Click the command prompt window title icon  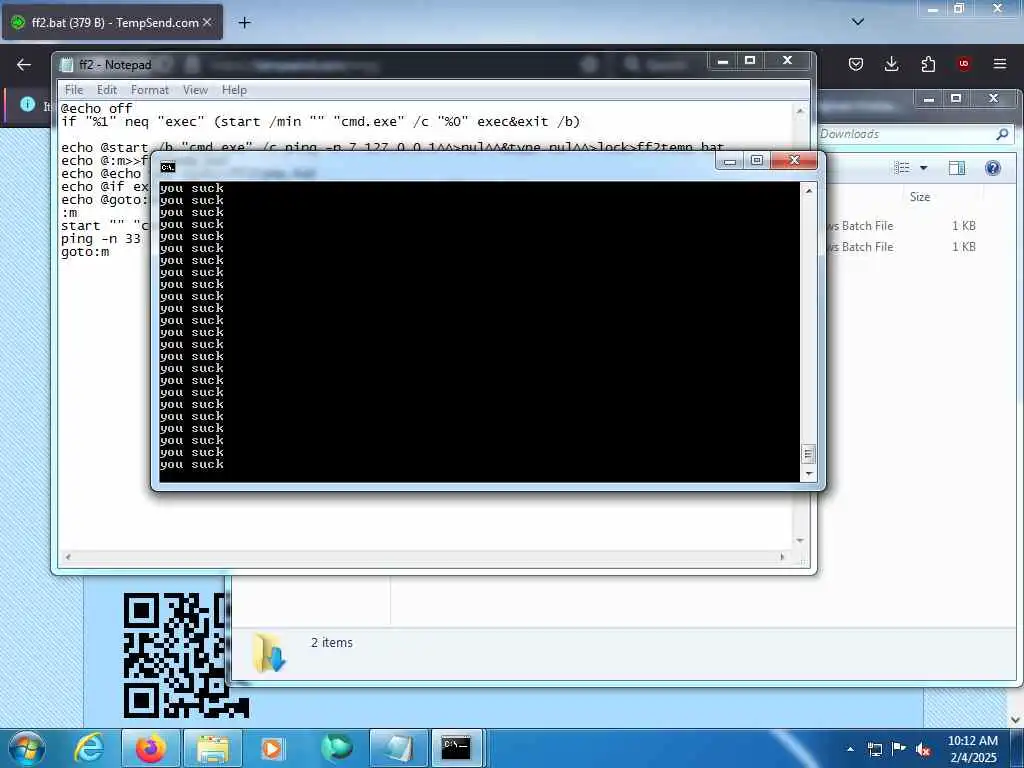click(168, 167)
